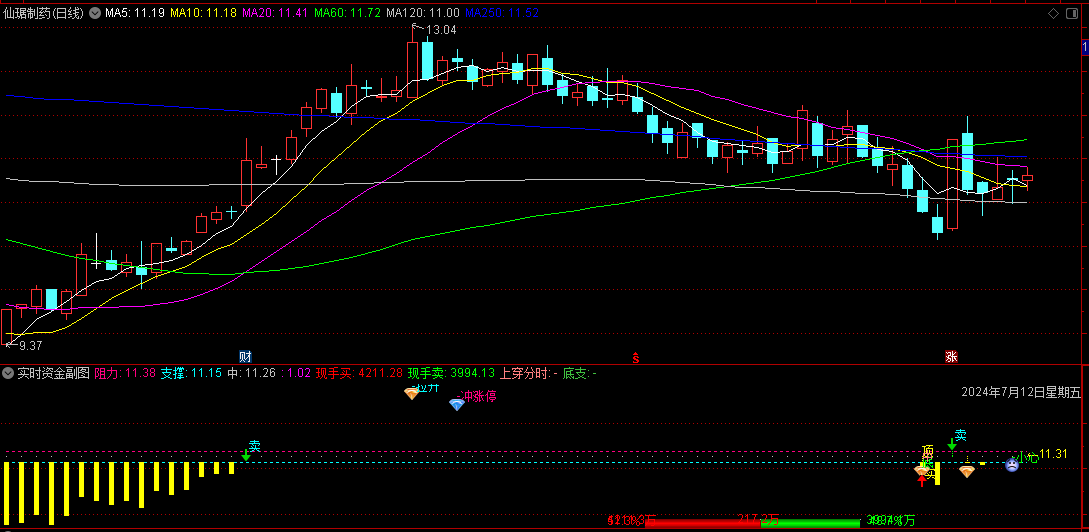Select the MA60: 11.72 label
Screen dimensions: 1089x532
[x=347, y=13]
